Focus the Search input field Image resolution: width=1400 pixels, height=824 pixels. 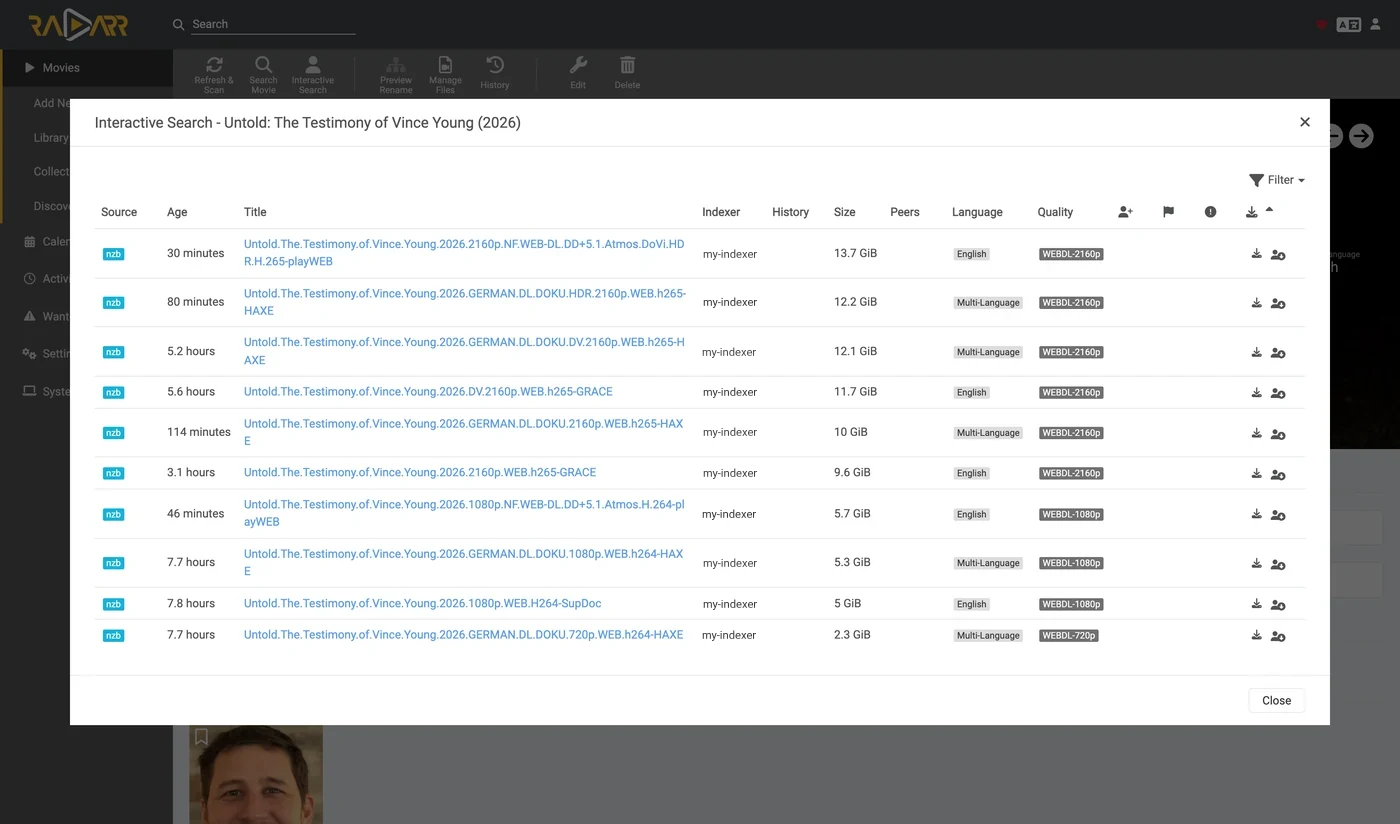coord(273,24)
